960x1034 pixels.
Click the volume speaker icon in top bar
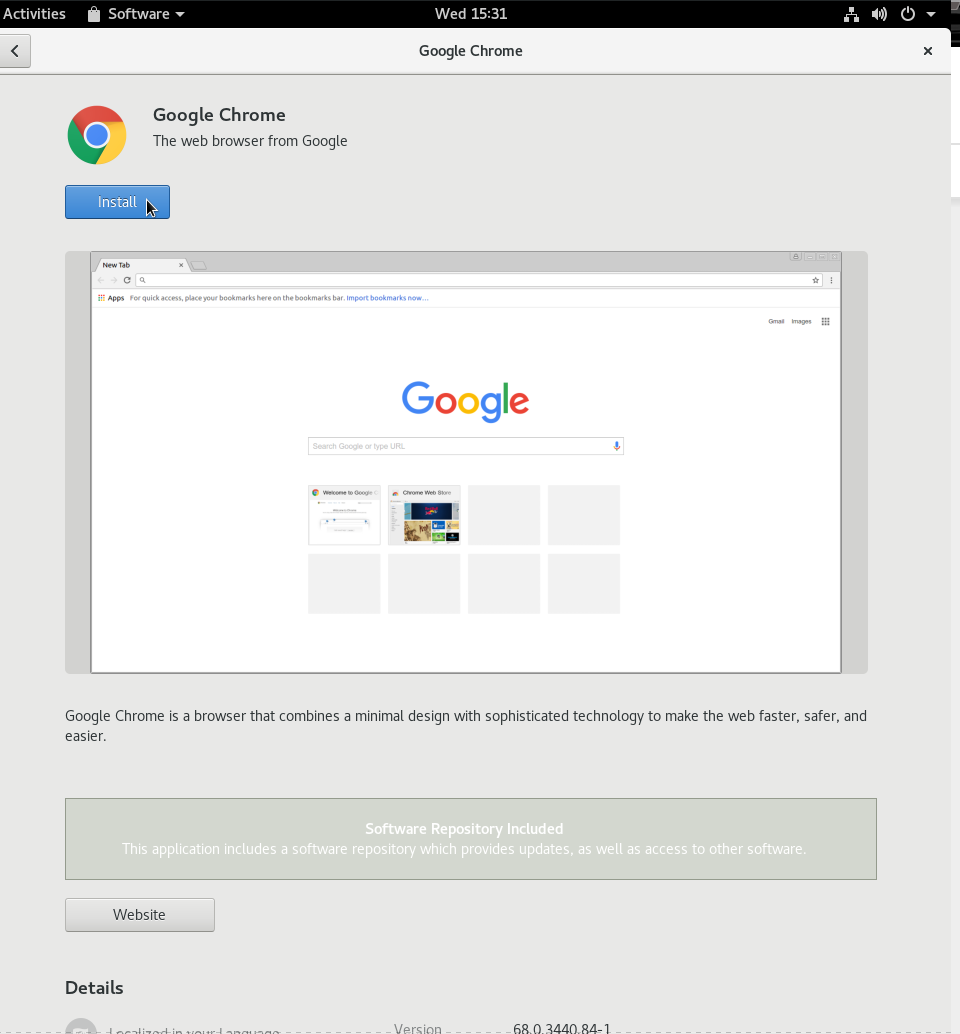click(879, 14)
